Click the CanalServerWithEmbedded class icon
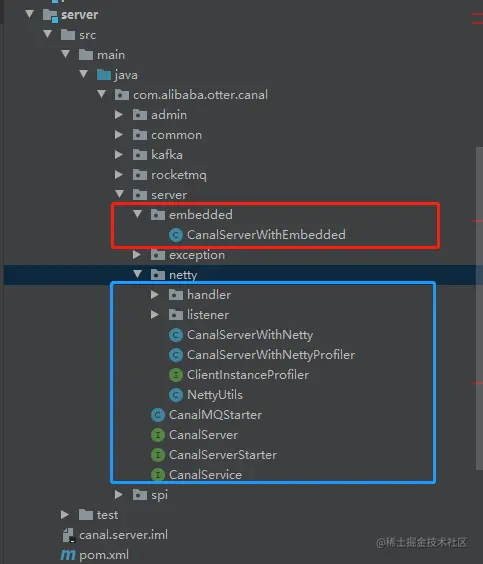Viewport: 483px width, 564px height. (x=176, y=235)
